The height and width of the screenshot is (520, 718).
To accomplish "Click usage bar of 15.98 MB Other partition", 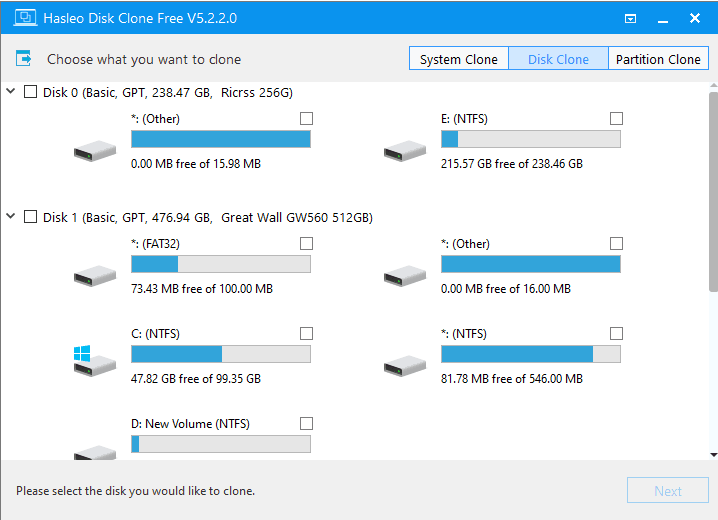I will [221, 139].
